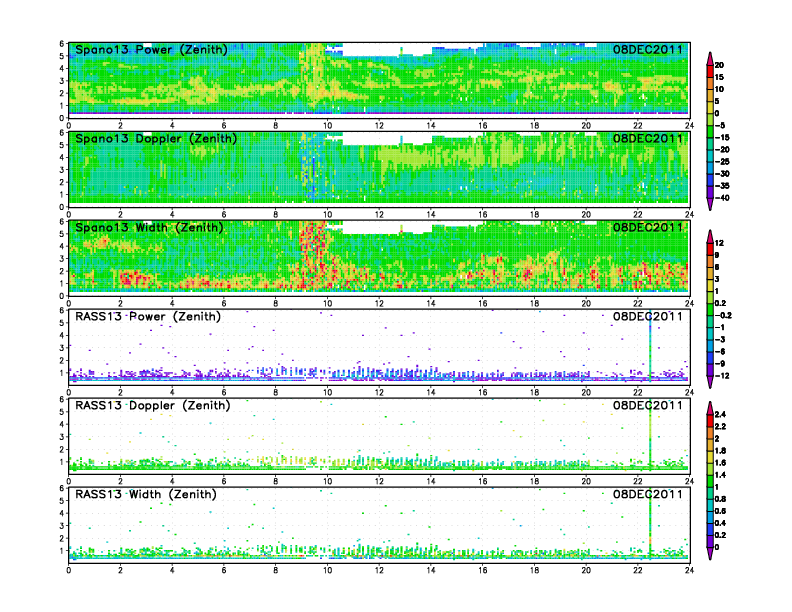Click the 08DEC2011 date in Spano13 Power panel

tap(648, 50)
